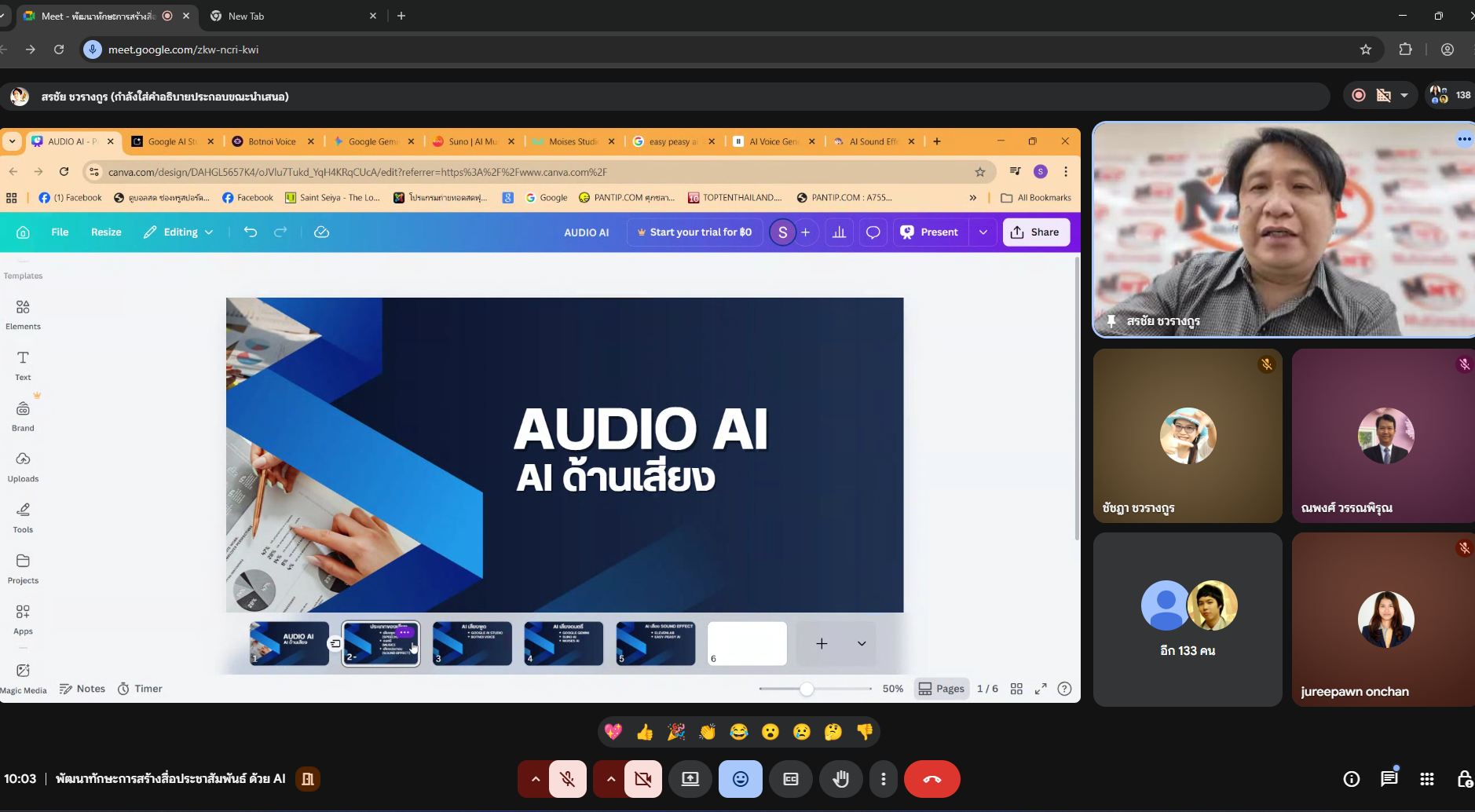Screen dimensions: 1475x812
Task: Turn on the camera in Meet
Action: coord(642,779)
